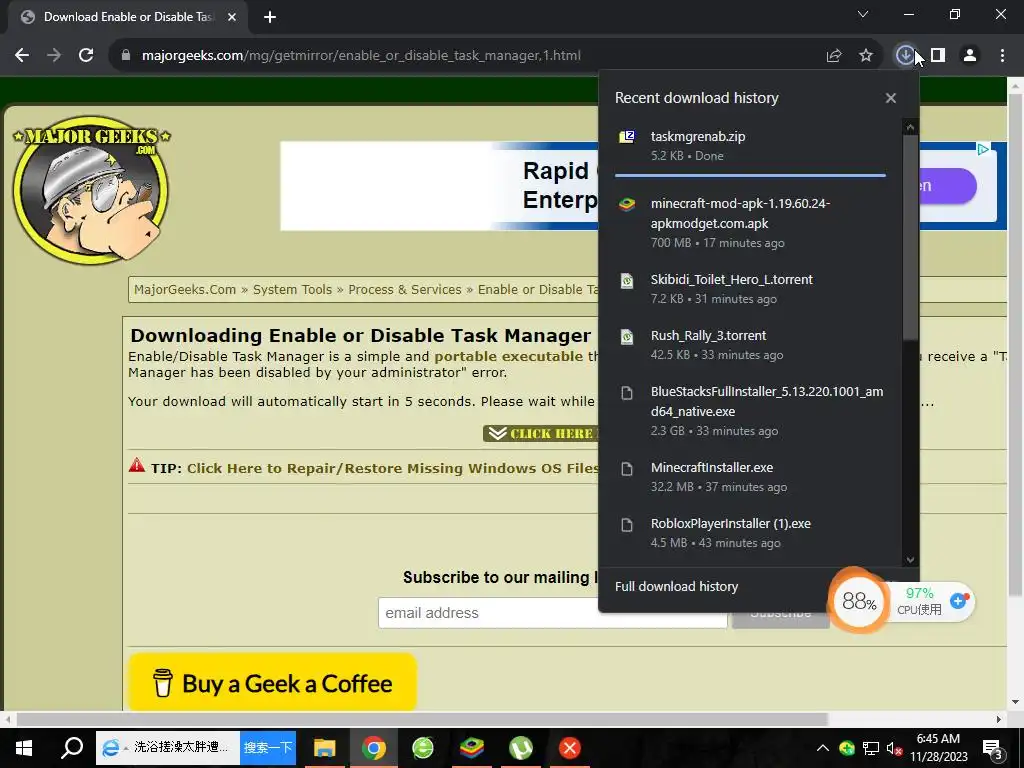Click the blue plus icon on CPU widget
Screen dimensions: 1024x768
pos(958,601)
